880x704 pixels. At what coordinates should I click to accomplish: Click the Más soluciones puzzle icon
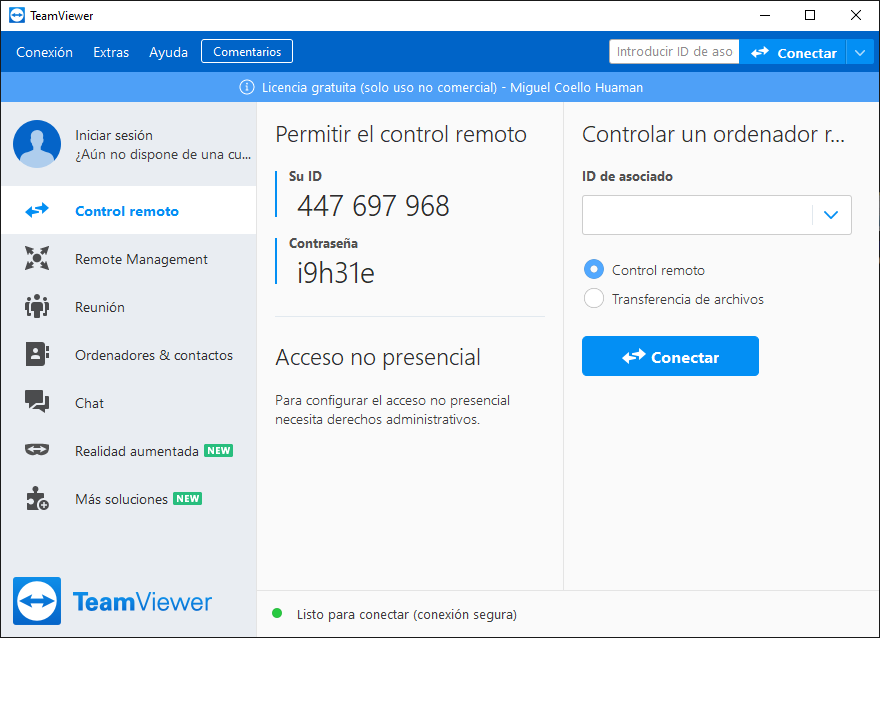(x=37, y=498)
